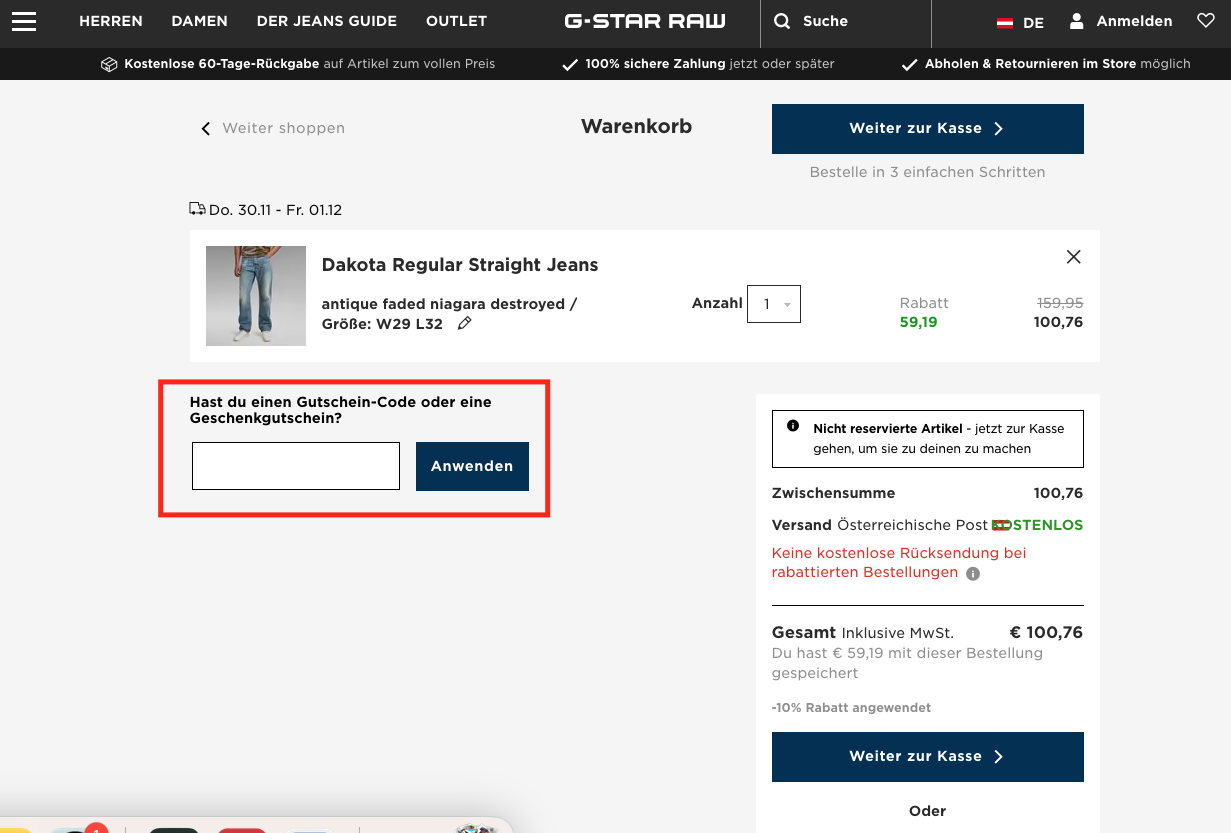The height and width of the screenshot is (833, 1231).
Task: Click bottom Weiter zur Kasse button
Action: 927,757
